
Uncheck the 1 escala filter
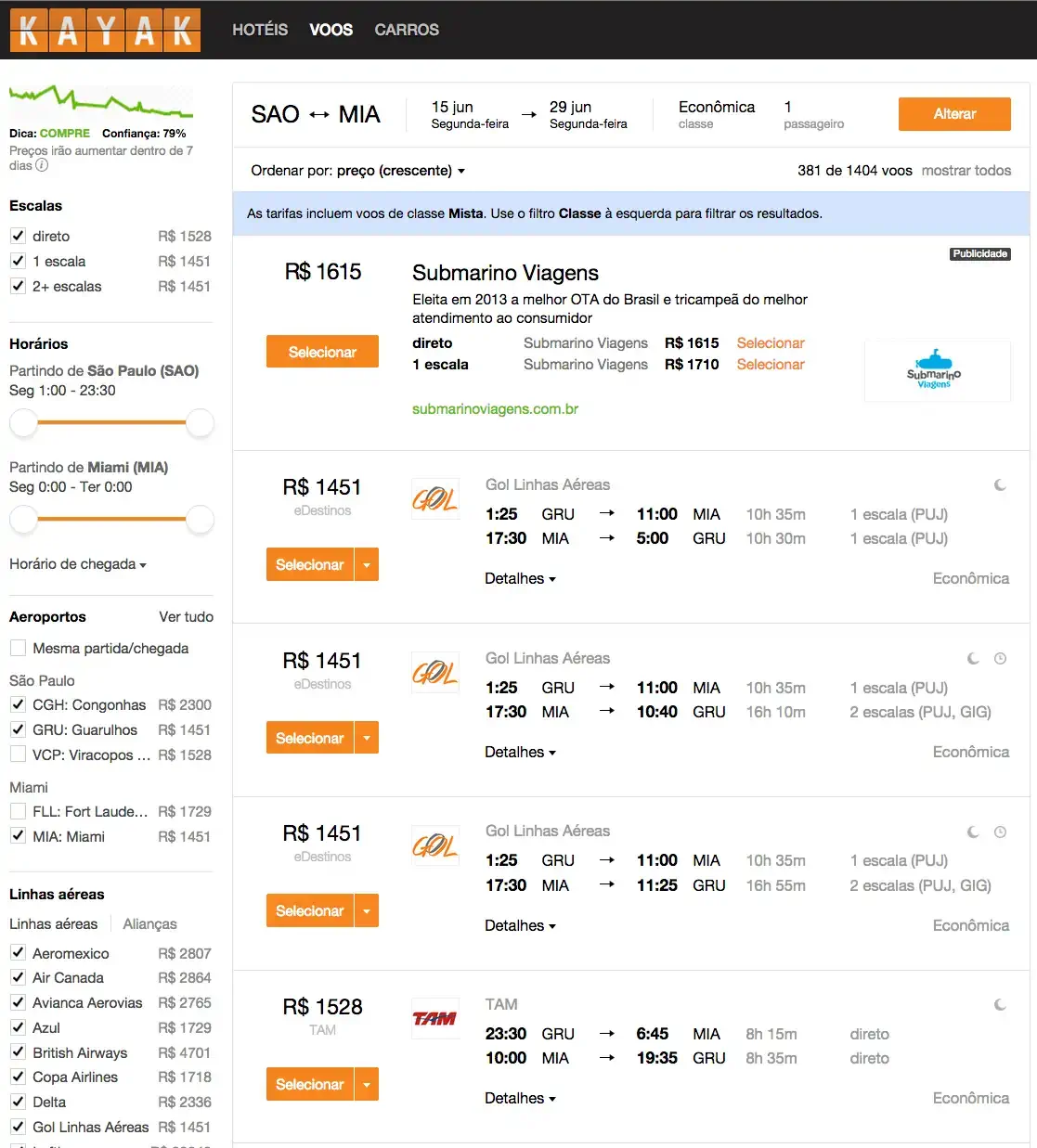(x=18, y=261)
